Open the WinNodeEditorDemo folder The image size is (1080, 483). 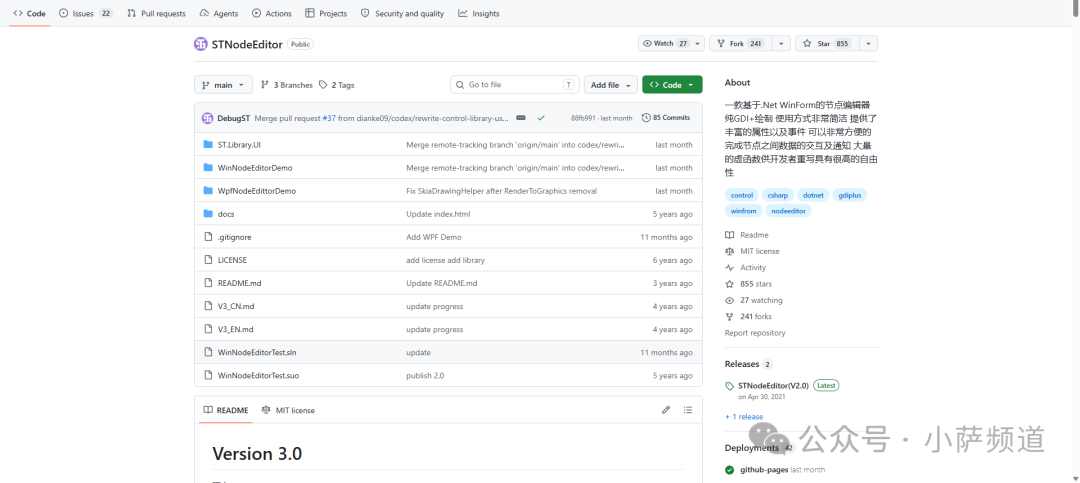[255, 167]
